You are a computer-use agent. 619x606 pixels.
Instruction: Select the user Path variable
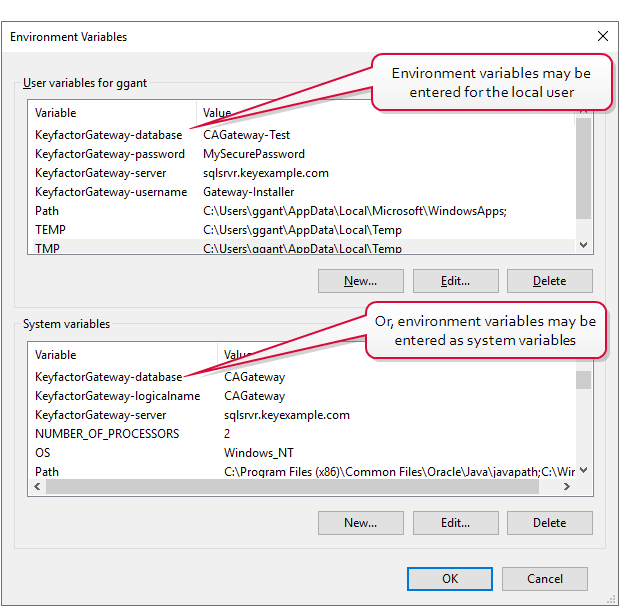tap(47, 211)
